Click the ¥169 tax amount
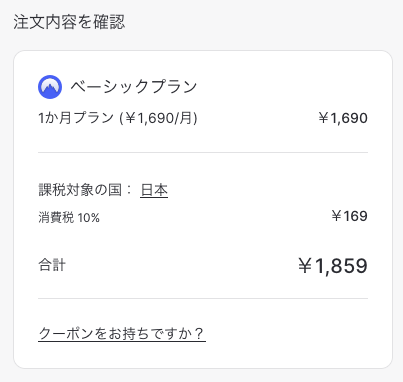Viewport: 403px width, 382px height. point(349,216)
